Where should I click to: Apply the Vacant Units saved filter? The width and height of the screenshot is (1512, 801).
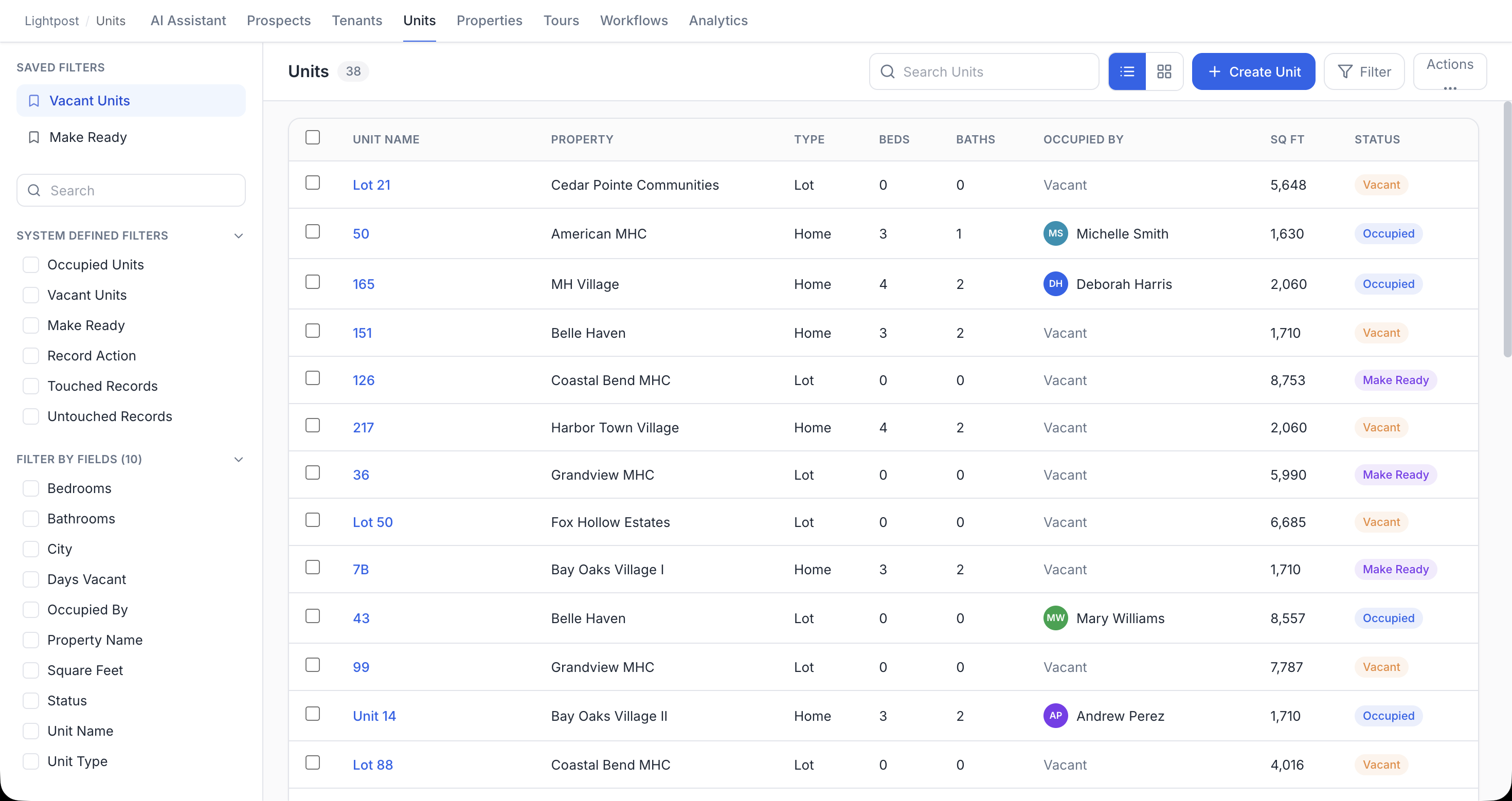click(x=131, y=101)
